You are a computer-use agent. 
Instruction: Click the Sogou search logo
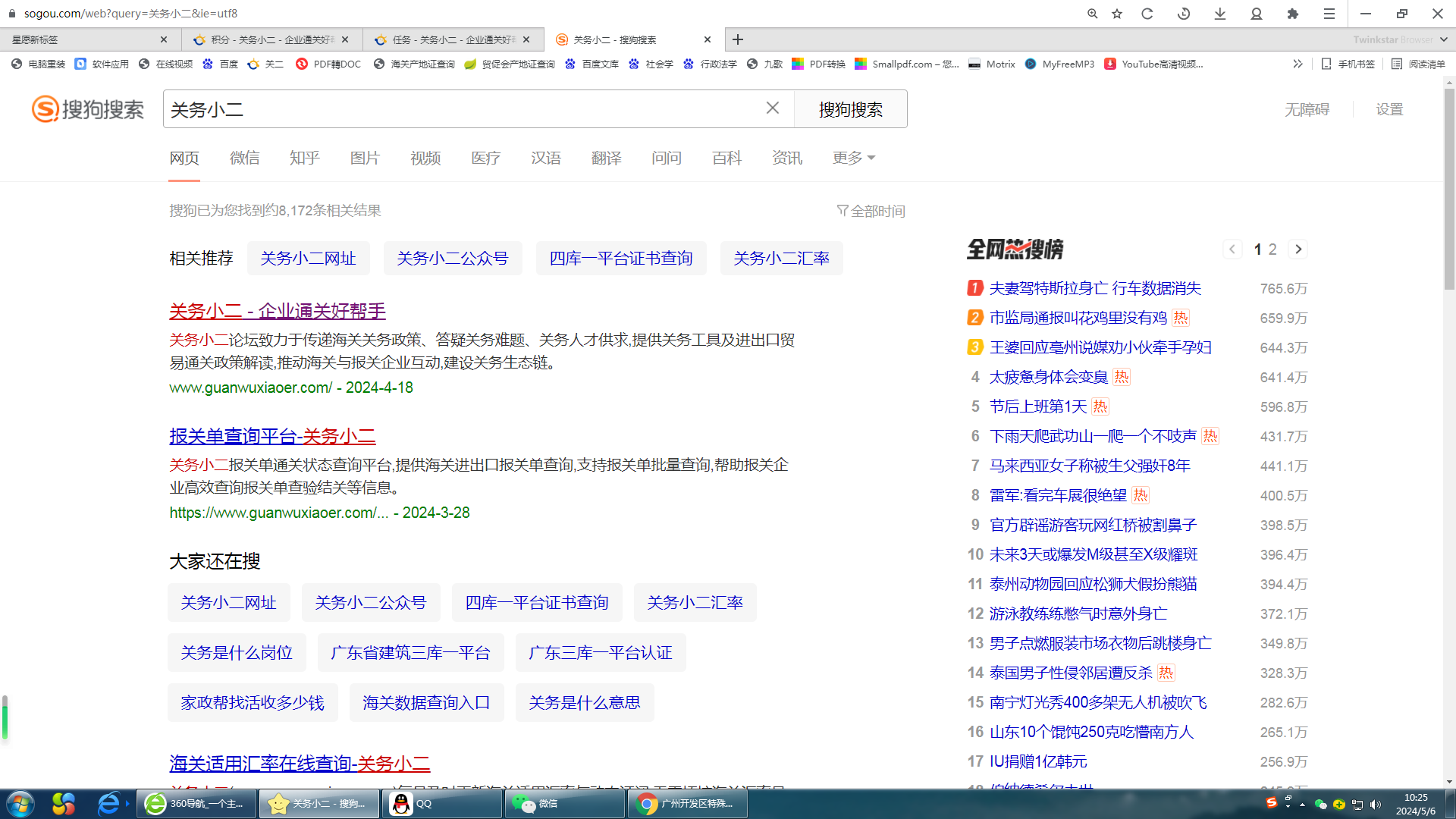point(88,109)
